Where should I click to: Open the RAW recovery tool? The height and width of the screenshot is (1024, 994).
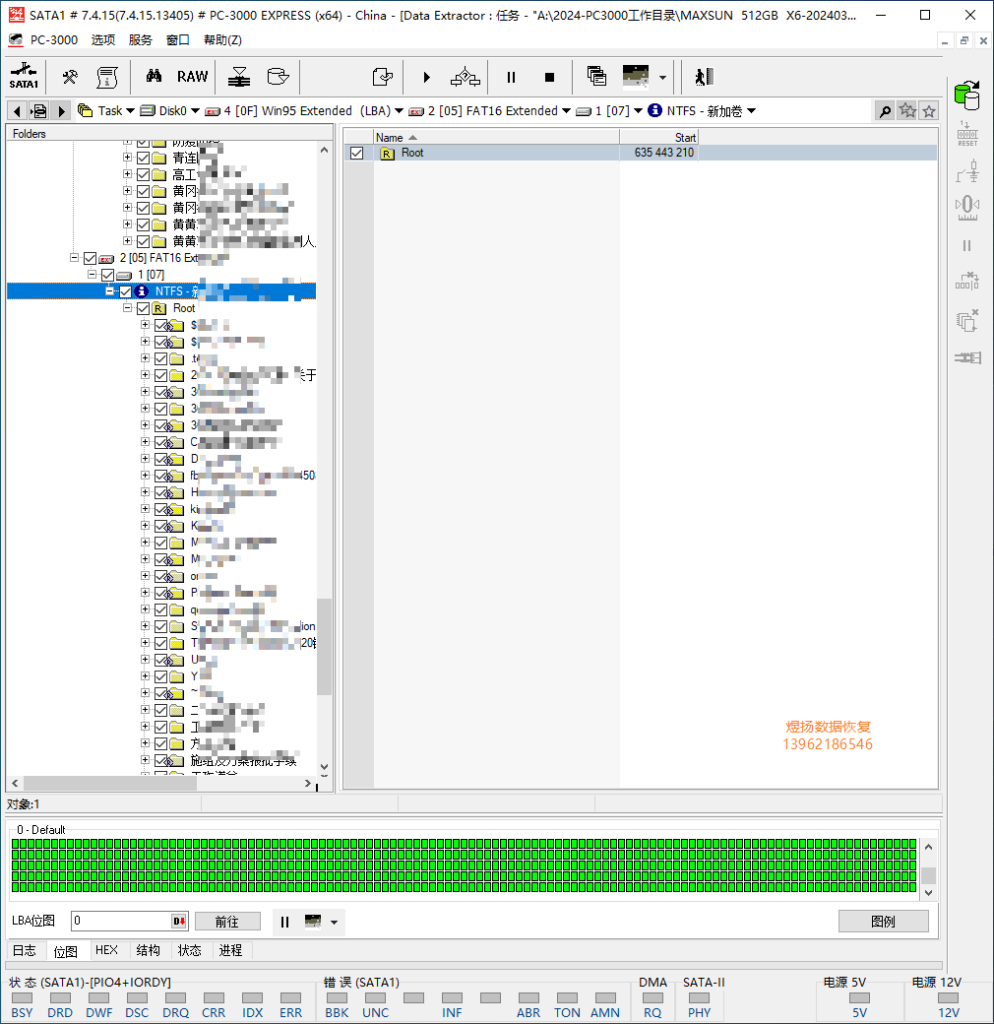[192, 77]
